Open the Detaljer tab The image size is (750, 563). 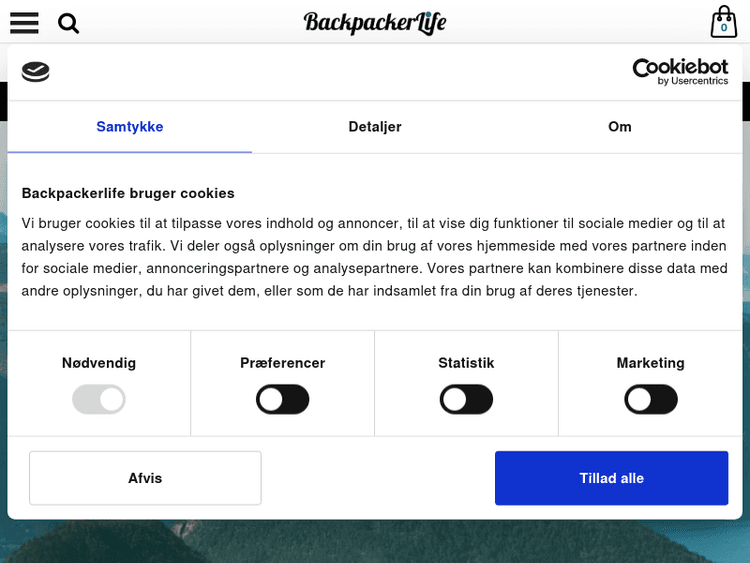pos(375,127)
